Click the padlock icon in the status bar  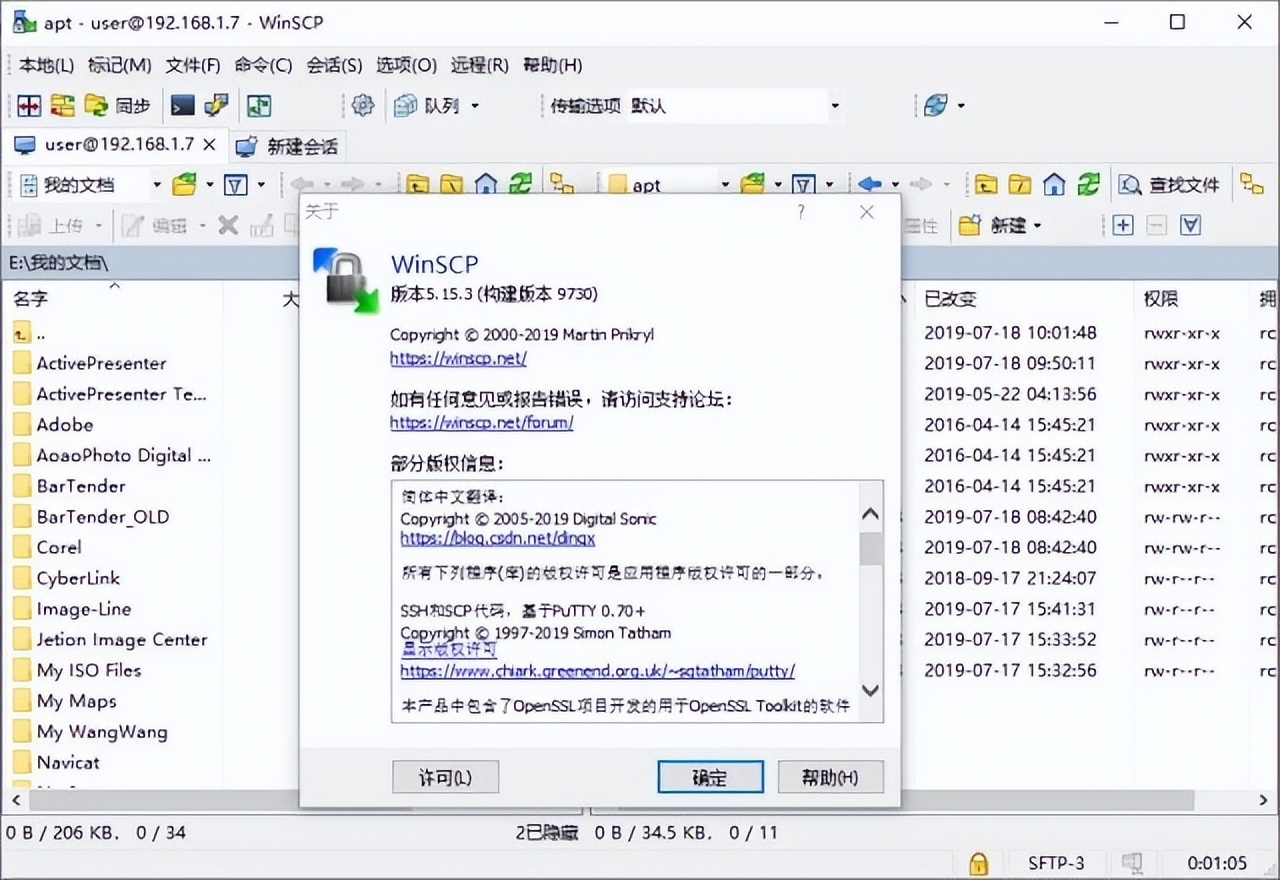click(979, 863)
